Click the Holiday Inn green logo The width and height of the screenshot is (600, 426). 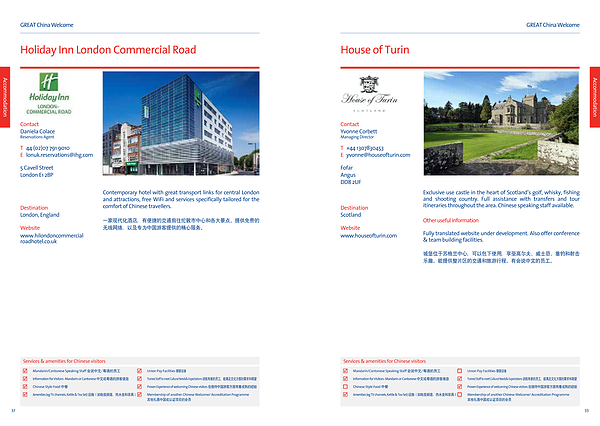tap(49, 93)
